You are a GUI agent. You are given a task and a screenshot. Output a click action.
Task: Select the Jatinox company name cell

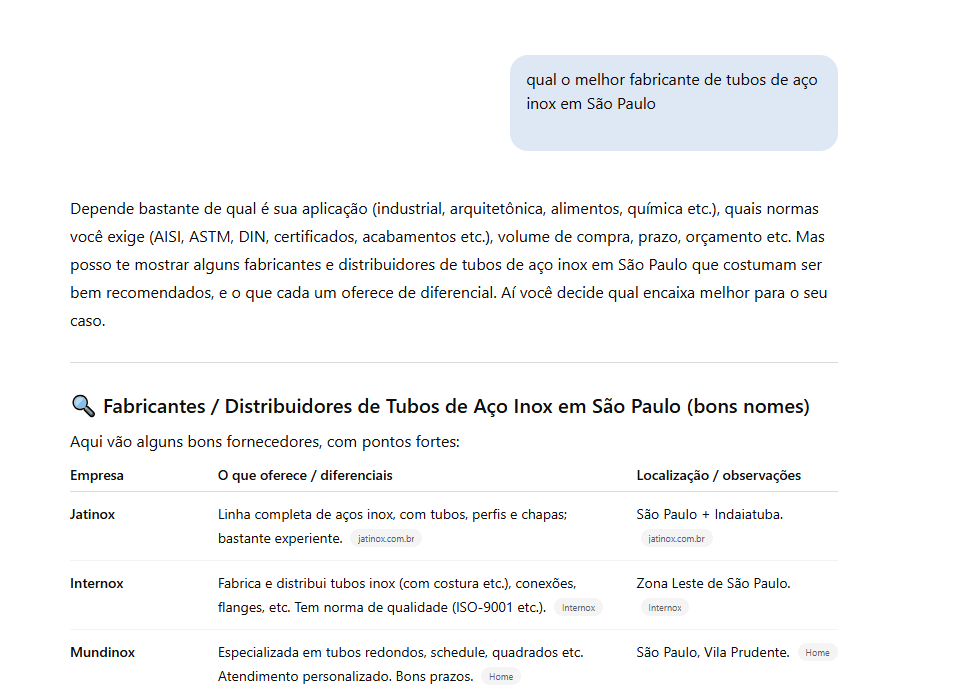coord(92,515)
